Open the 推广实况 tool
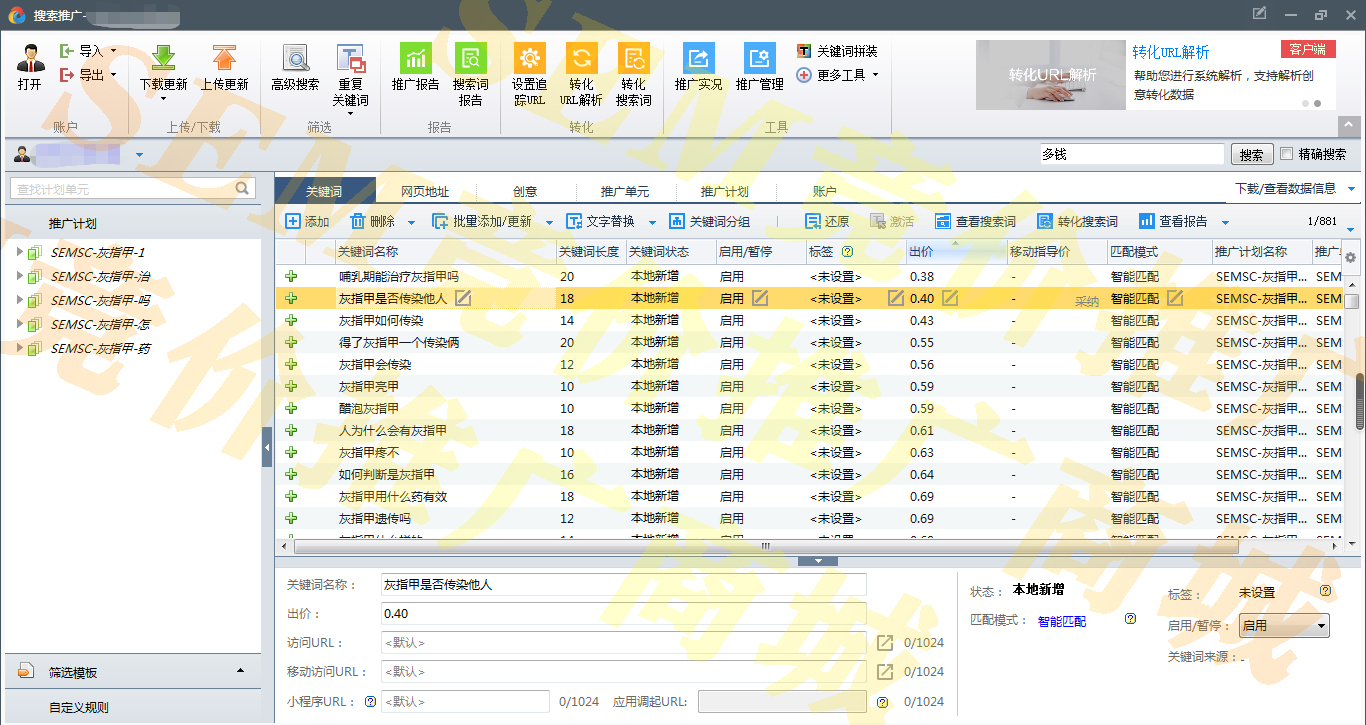This screenshot has width=1366, height=725. [698, 59]
